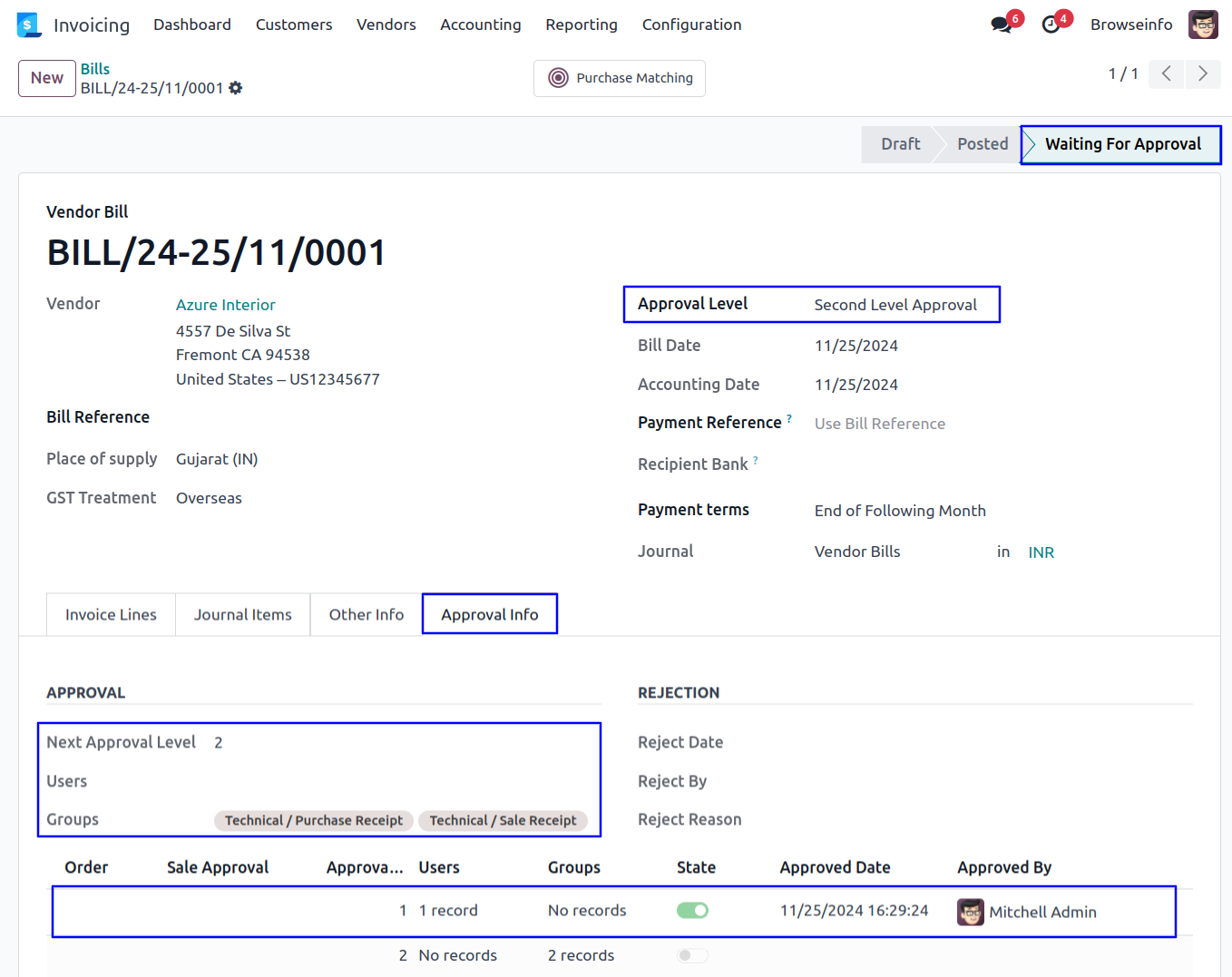
Task: Click the Purchase Matching button
Action: point(620,78)
